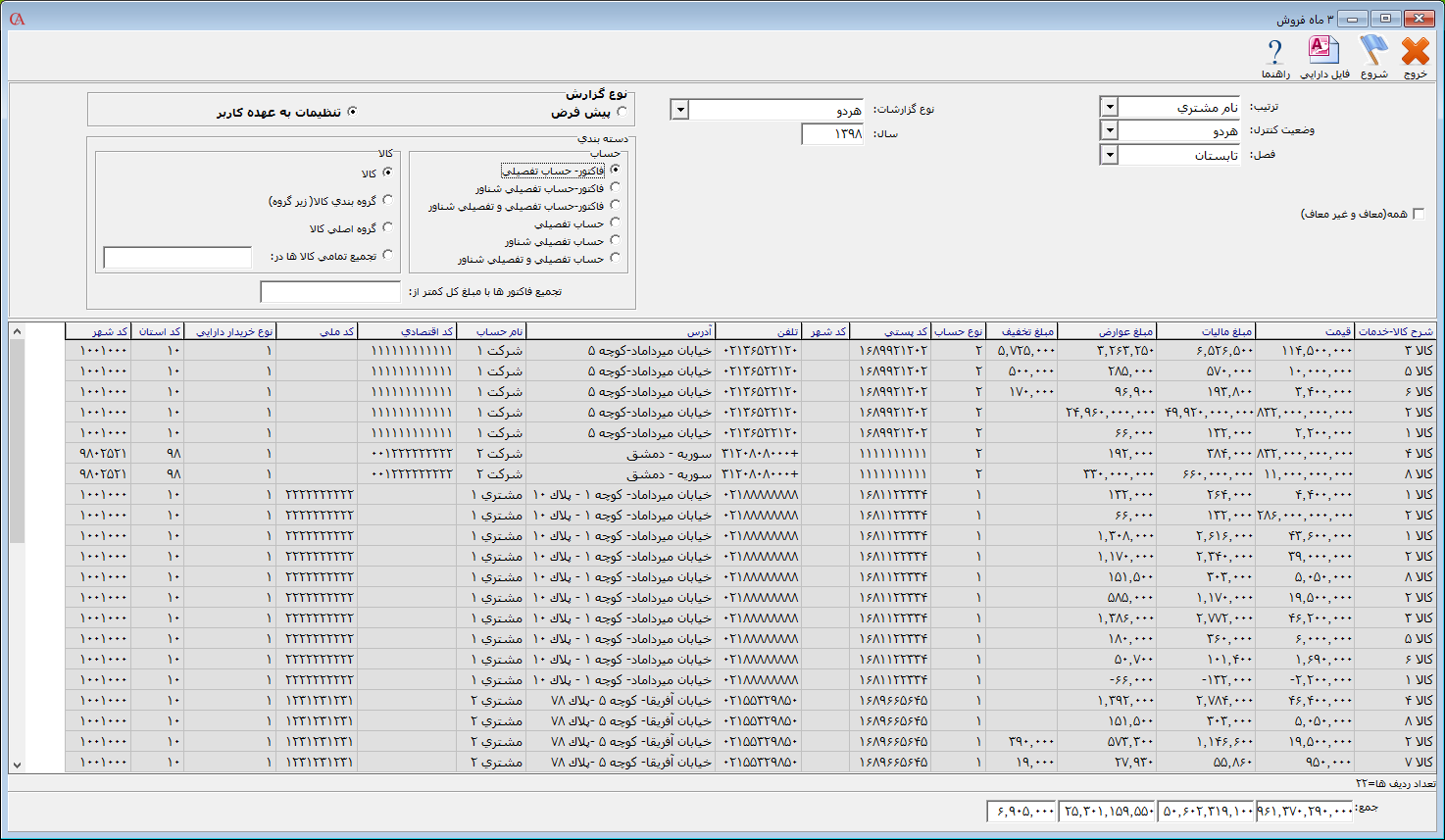Open the ترتیب sort order dropdown

pos(1109,107)
